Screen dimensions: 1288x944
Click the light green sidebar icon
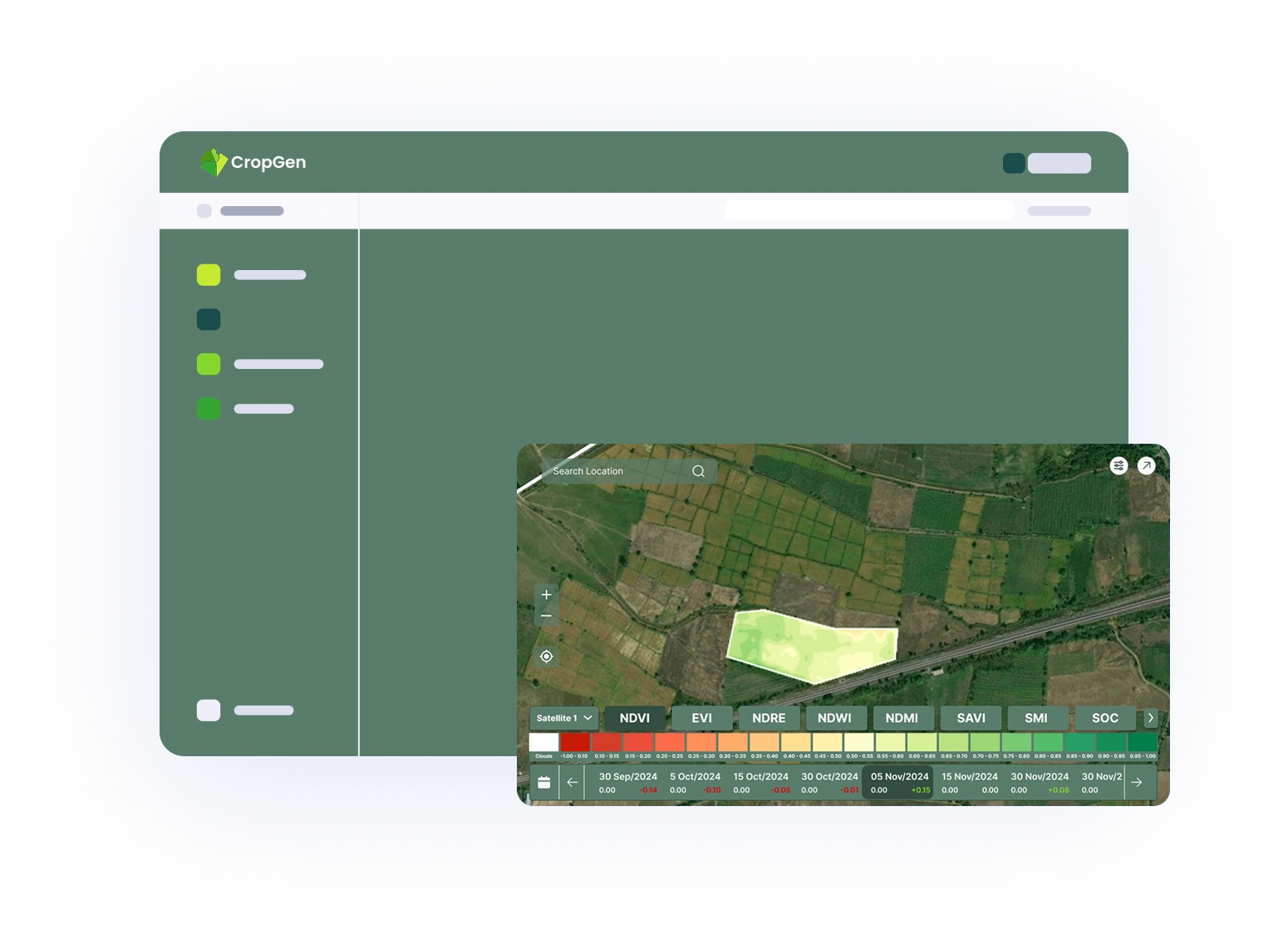(209, 364)
